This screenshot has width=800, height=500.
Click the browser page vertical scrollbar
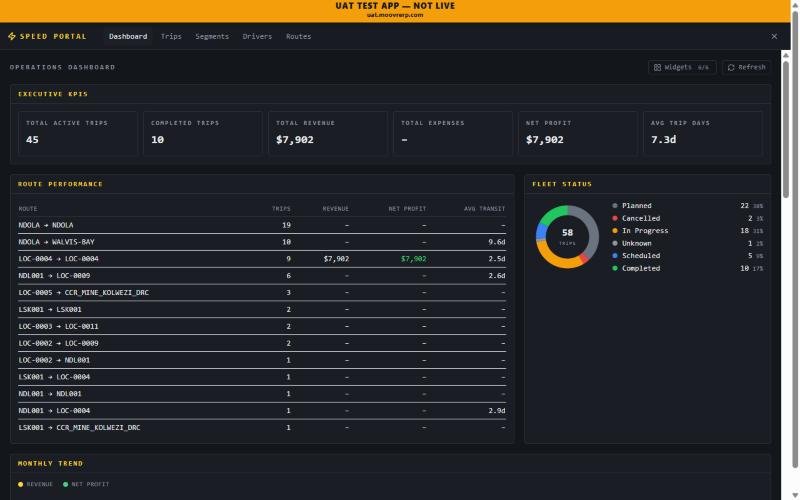pyautogui.click(x=795, y=240)
